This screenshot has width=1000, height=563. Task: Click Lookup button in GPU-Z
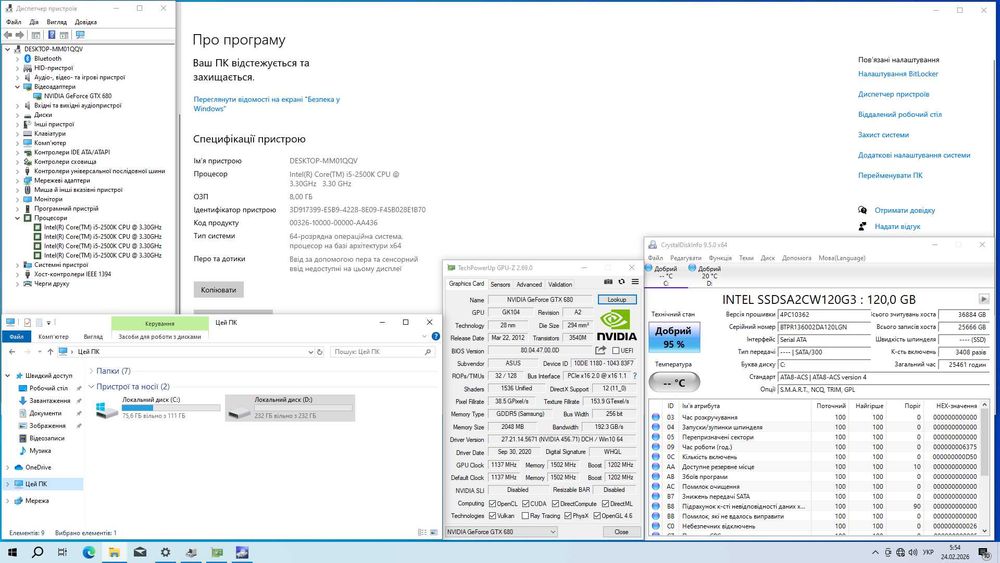tap(617, 299)
